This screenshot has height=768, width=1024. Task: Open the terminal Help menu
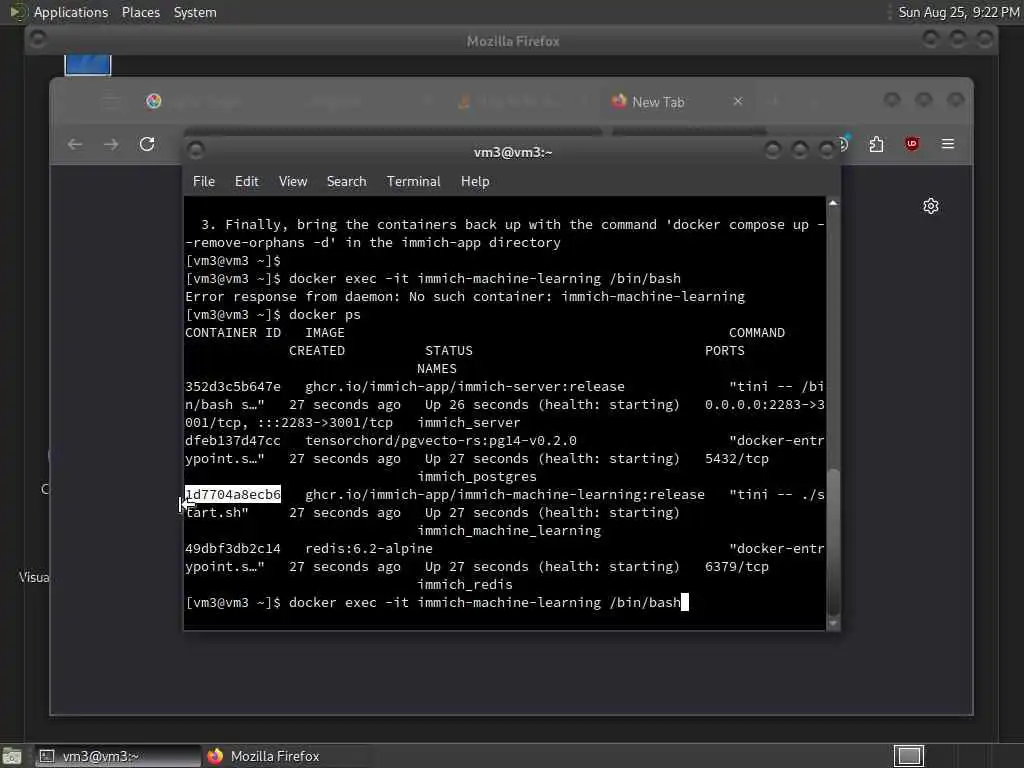coord(475,182)
